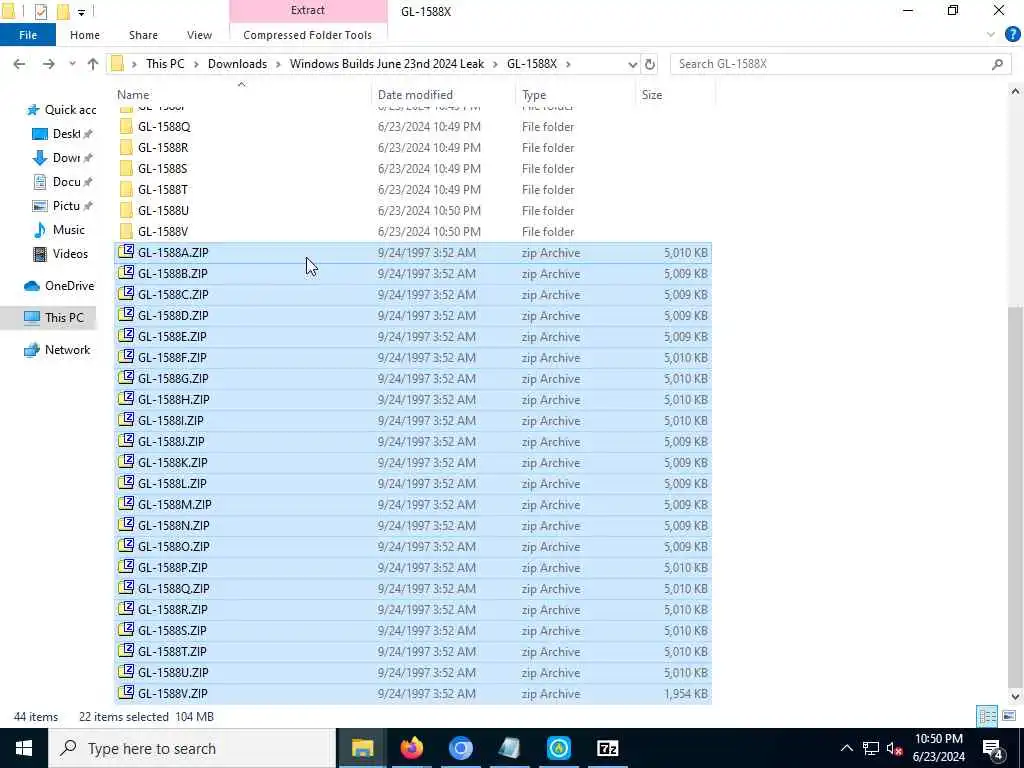Click GL-1588A.ZIP archive icon
This screenshot has width=1024, height=768.
pos(126,252)
